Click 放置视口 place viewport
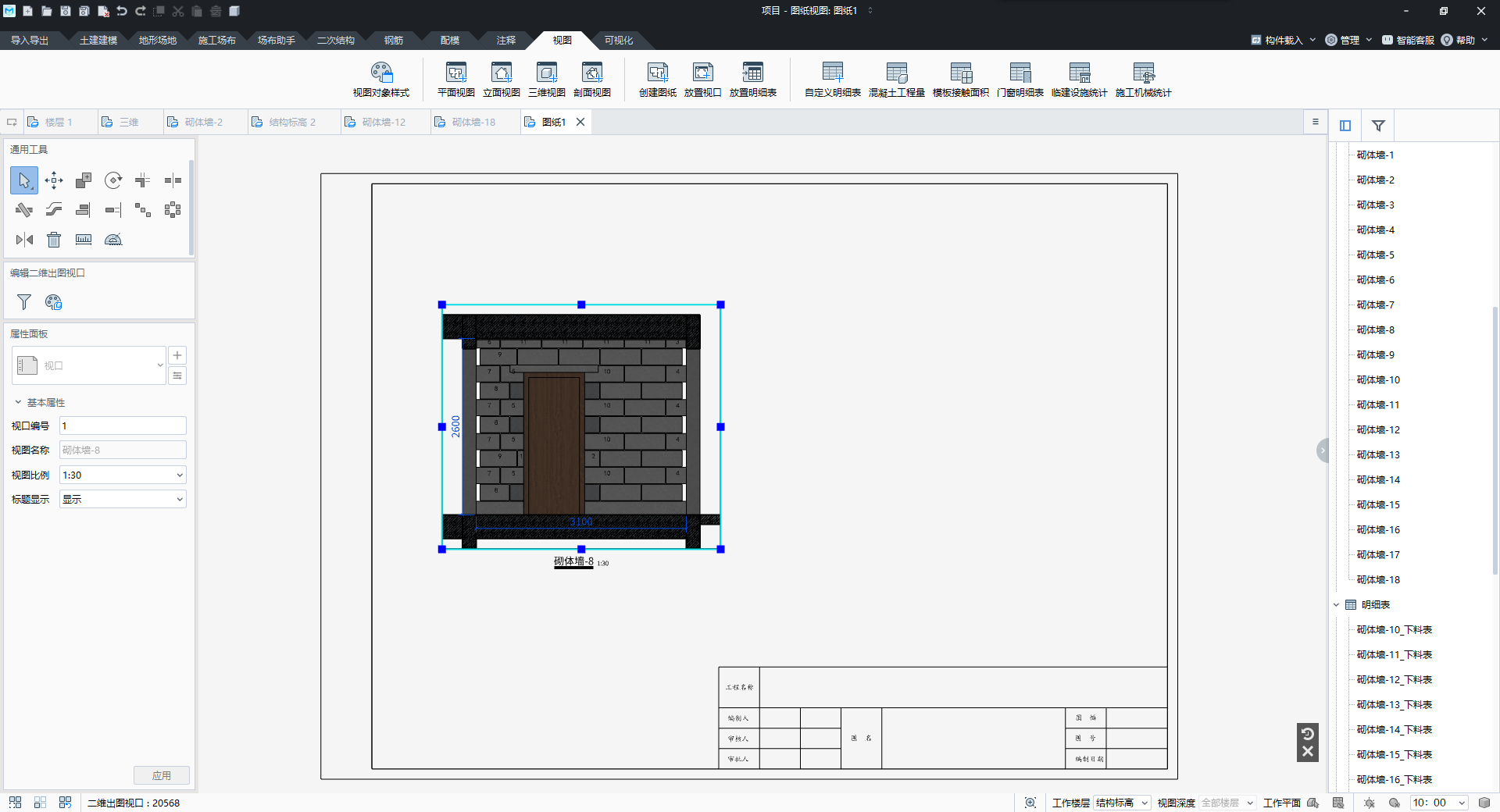 703,80
